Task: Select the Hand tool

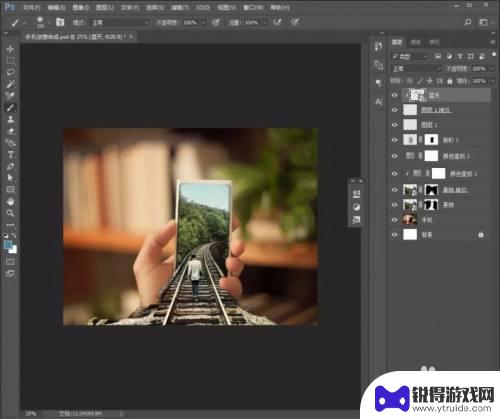Action: 10,202
